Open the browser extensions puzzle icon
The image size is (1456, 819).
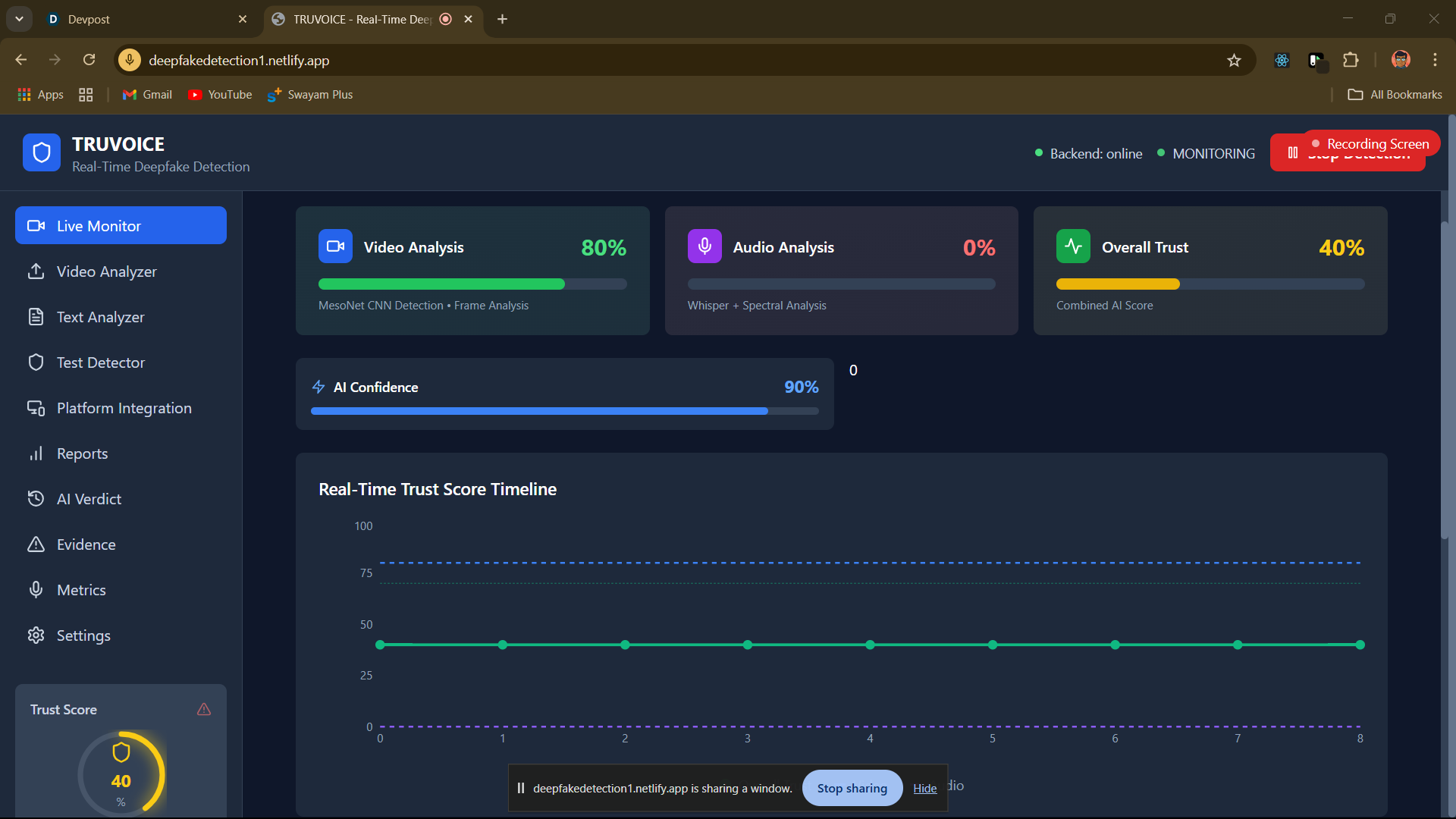click(1351, 60)
